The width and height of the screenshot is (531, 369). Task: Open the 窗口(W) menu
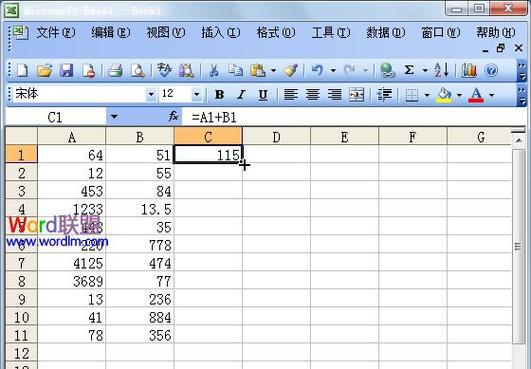(441, 32)
